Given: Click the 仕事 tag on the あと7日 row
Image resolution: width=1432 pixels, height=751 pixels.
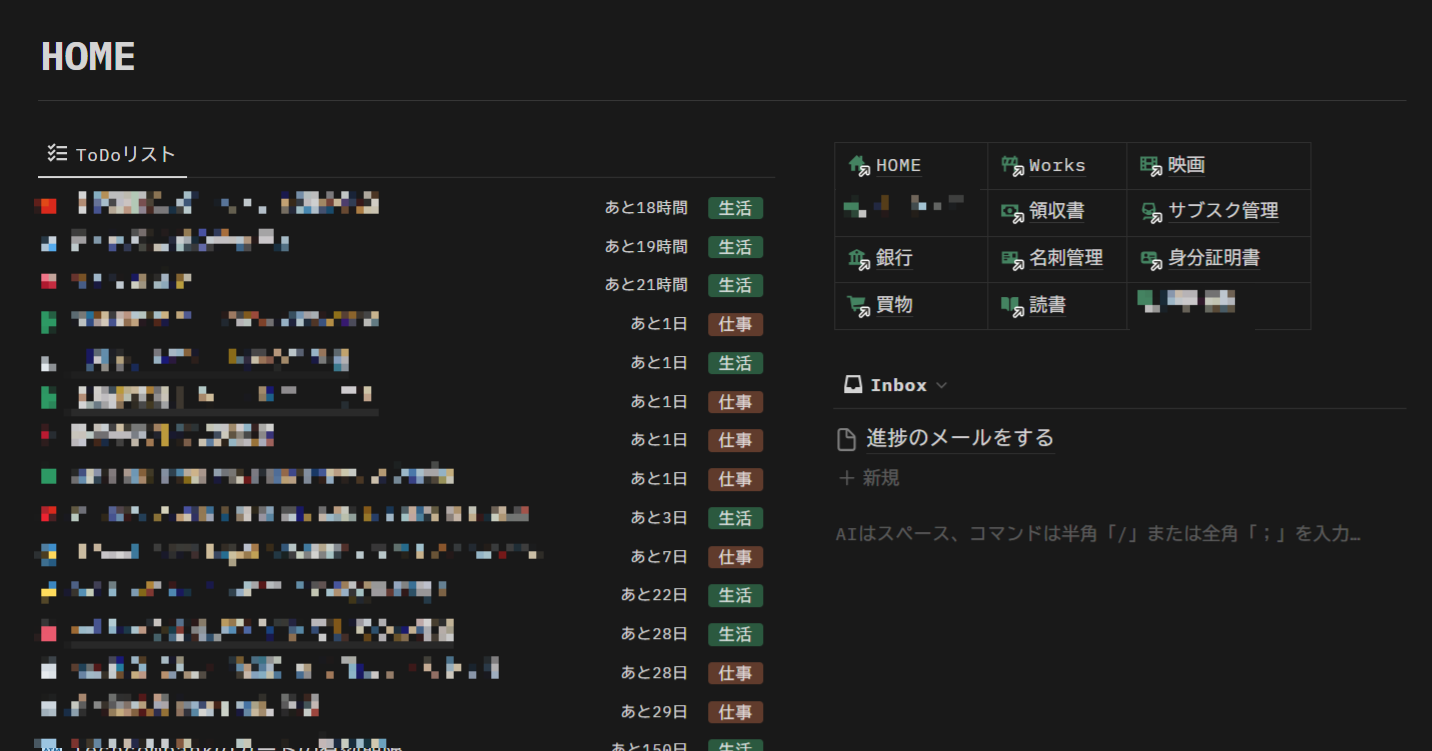Looking at the screenshot, I should (735, 557).
